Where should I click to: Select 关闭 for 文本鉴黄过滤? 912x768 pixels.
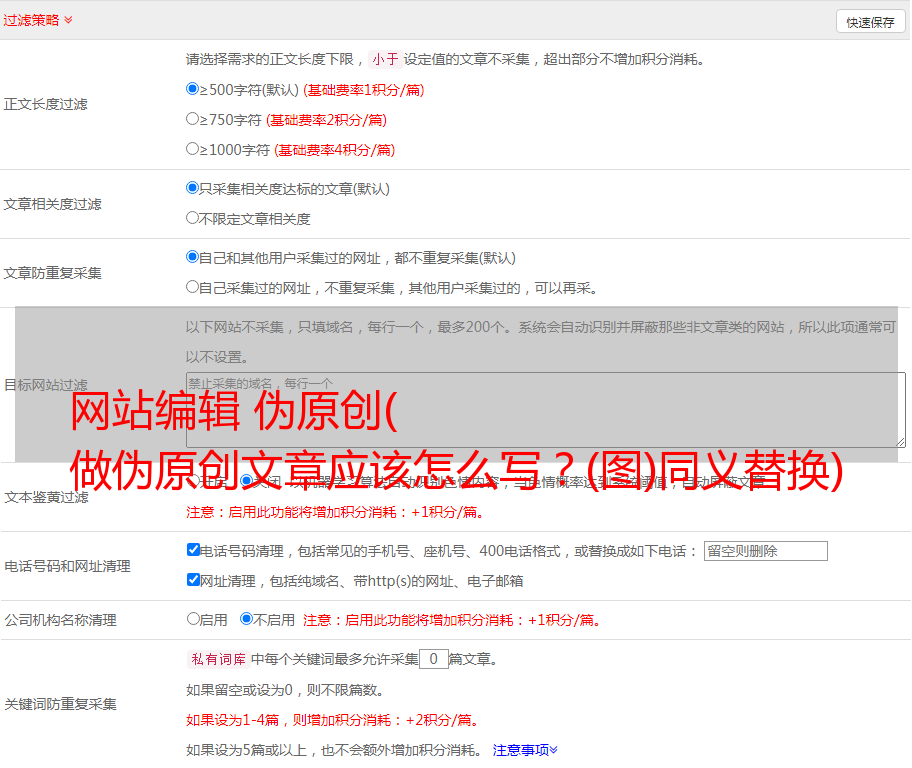click(x=246, y=481)
